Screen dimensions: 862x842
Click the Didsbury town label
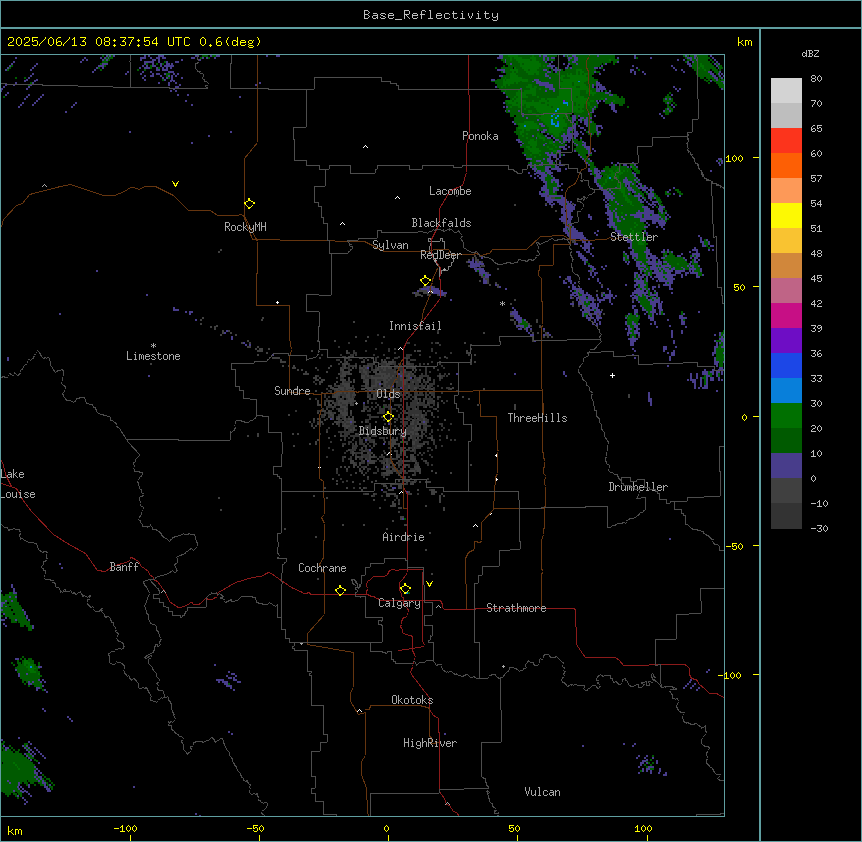tap(383, 431)
